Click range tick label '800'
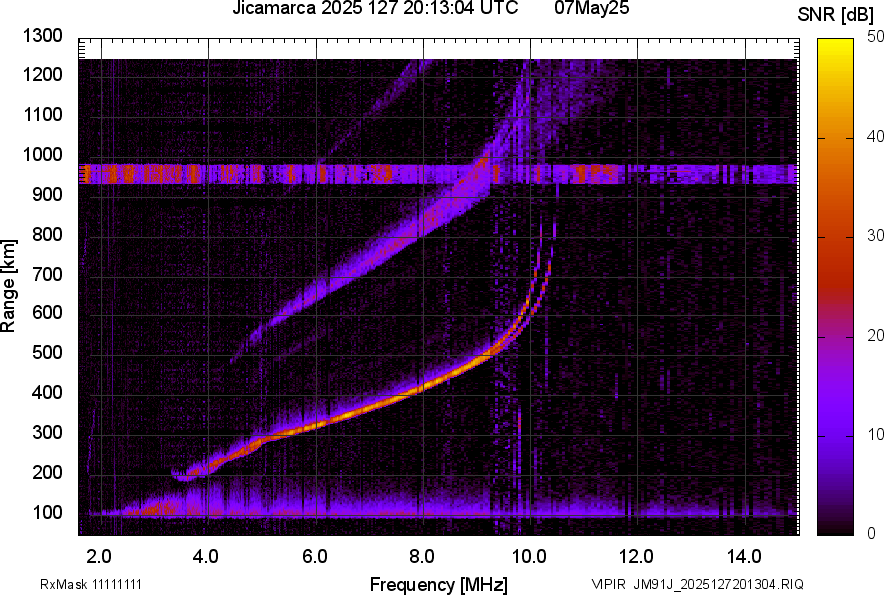This screenshot has width=884, height=595. [47, 234]
